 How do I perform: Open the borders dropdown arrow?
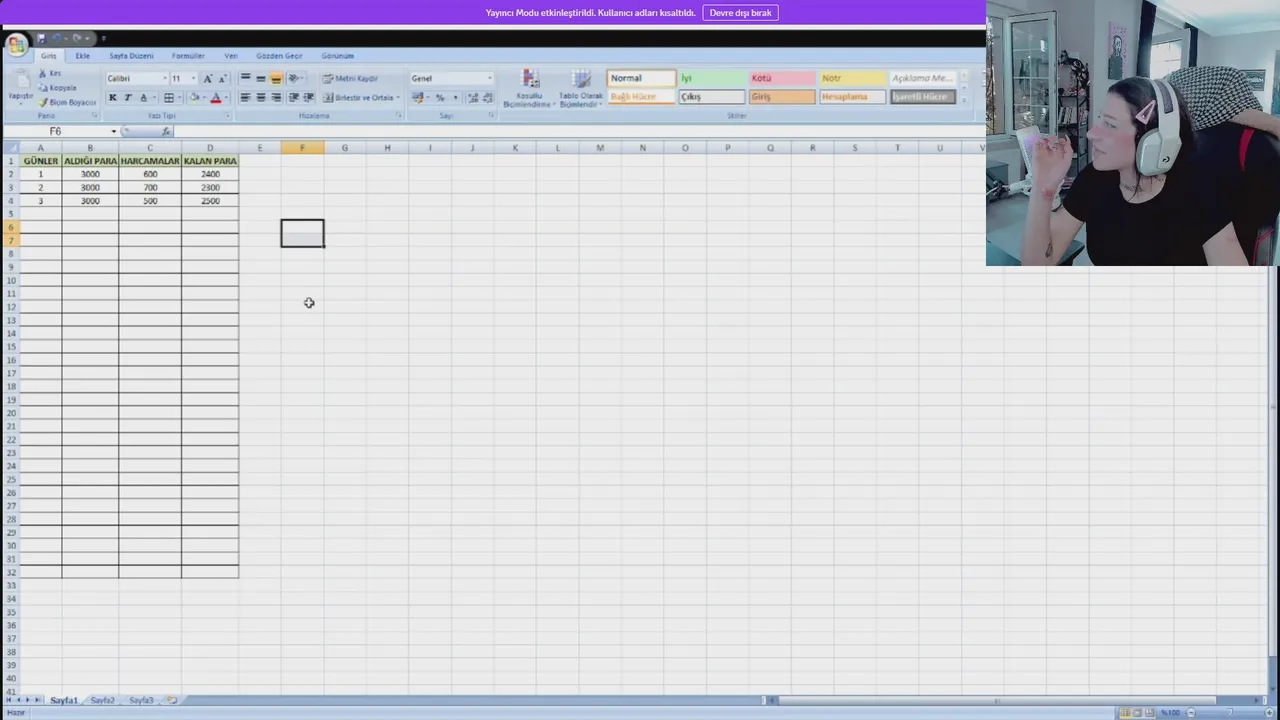[178, 98]
